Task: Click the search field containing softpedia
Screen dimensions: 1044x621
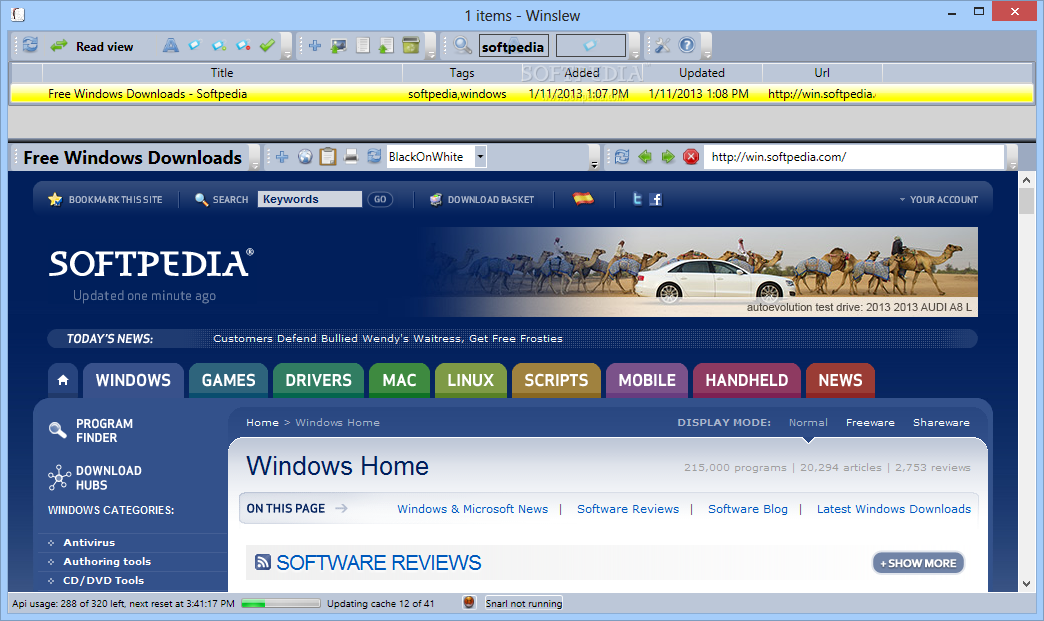Action: pos(513,46)
